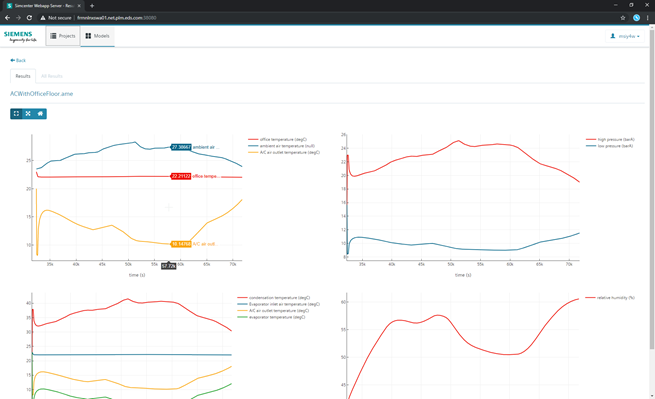Switch to the All Results tab
The image size is (655, 399).
[52, 76]
